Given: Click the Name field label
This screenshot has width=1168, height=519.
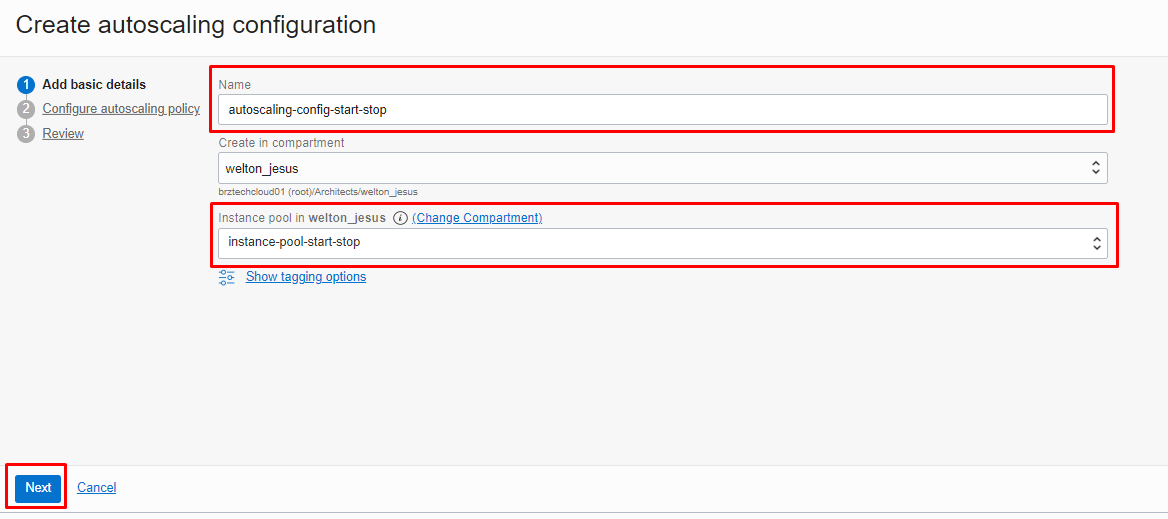Looking at the screenshot, I should tap(235, 85).
